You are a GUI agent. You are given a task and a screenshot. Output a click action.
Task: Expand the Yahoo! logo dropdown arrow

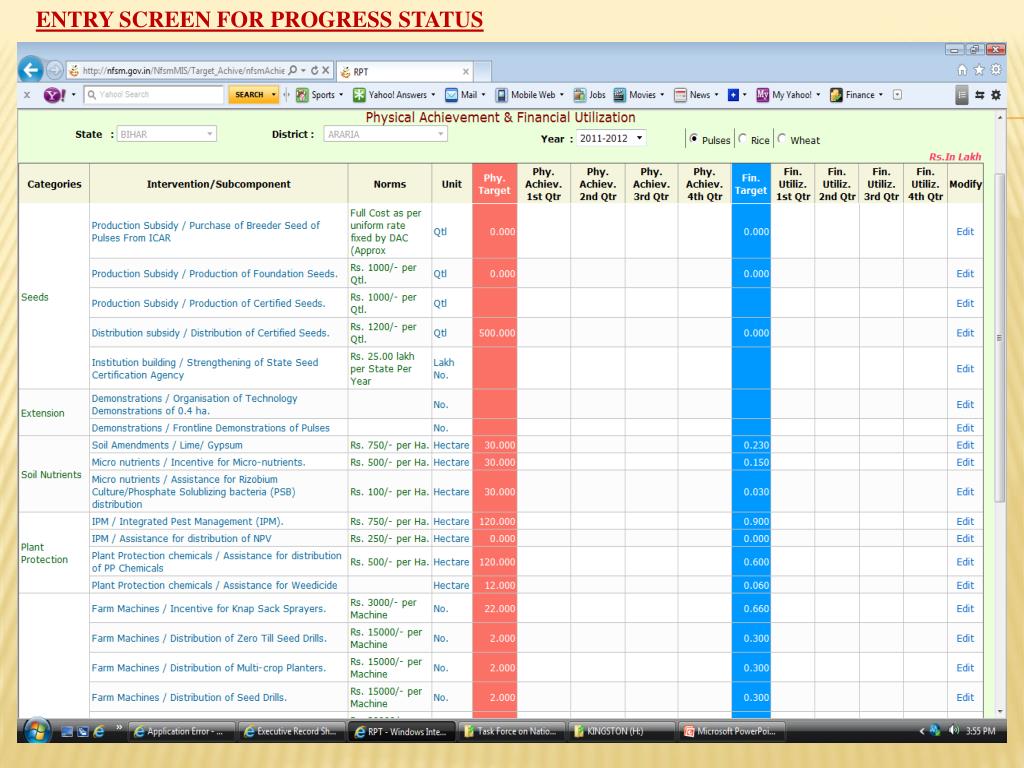73,95
